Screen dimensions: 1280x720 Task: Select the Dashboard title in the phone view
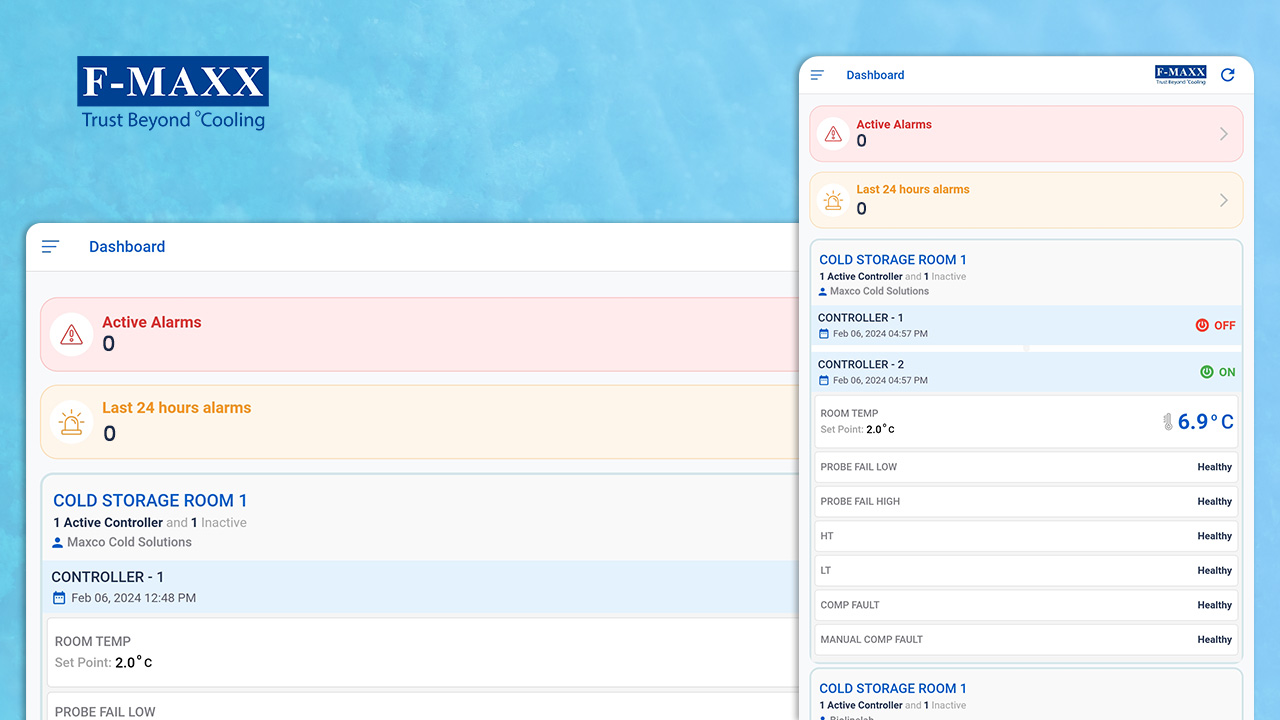tap(875, 75)
